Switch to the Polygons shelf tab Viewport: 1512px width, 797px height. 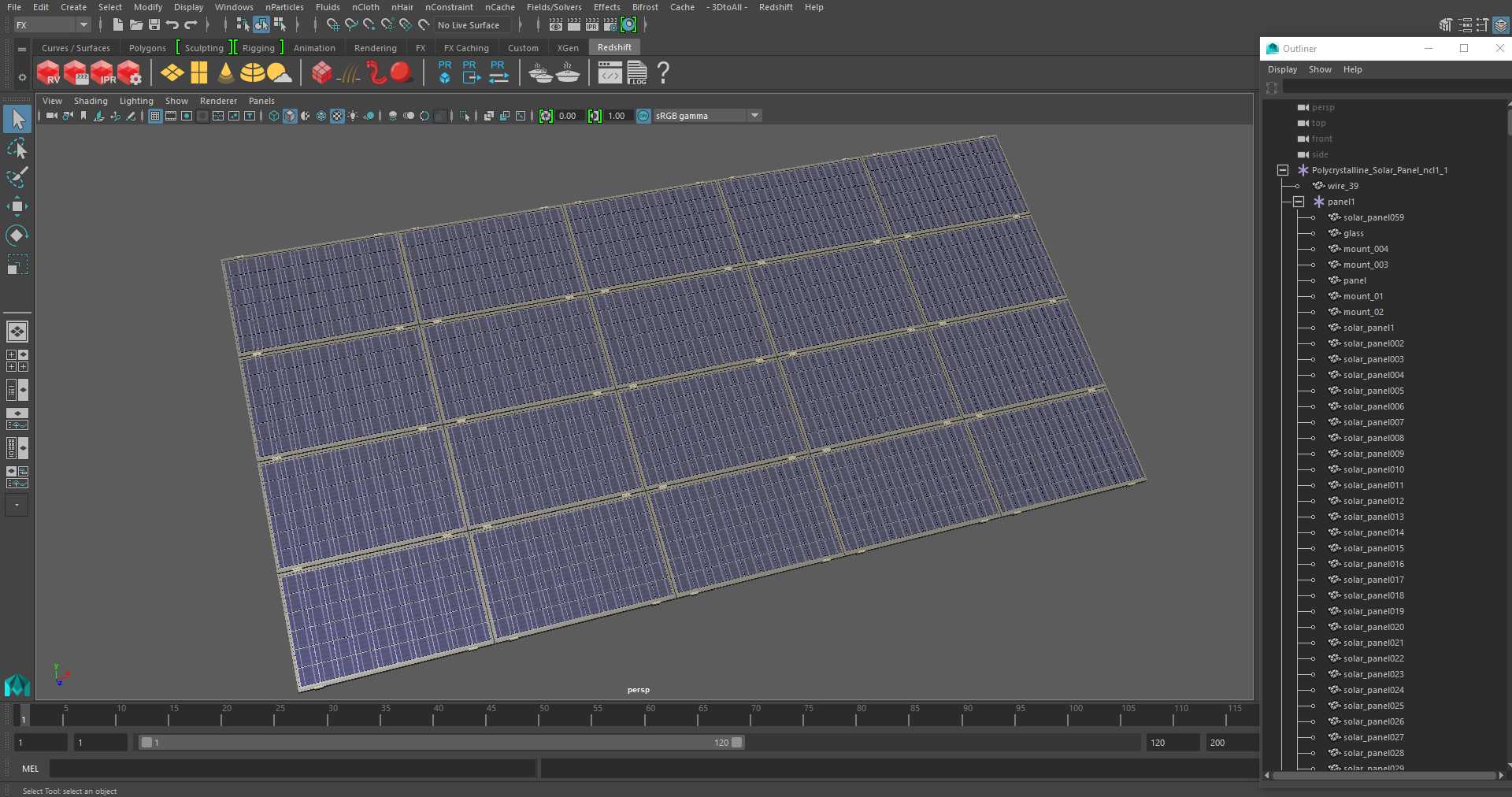147,48
